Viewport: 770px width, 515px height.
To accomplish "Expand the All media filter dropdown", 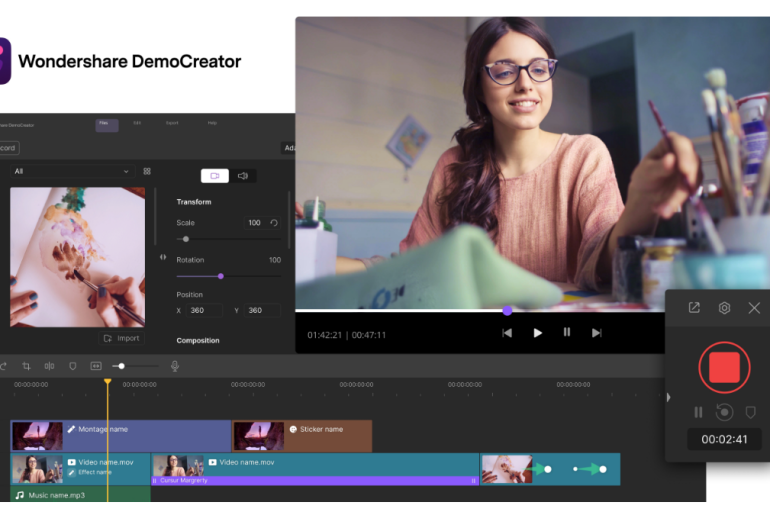I will 71,171.
